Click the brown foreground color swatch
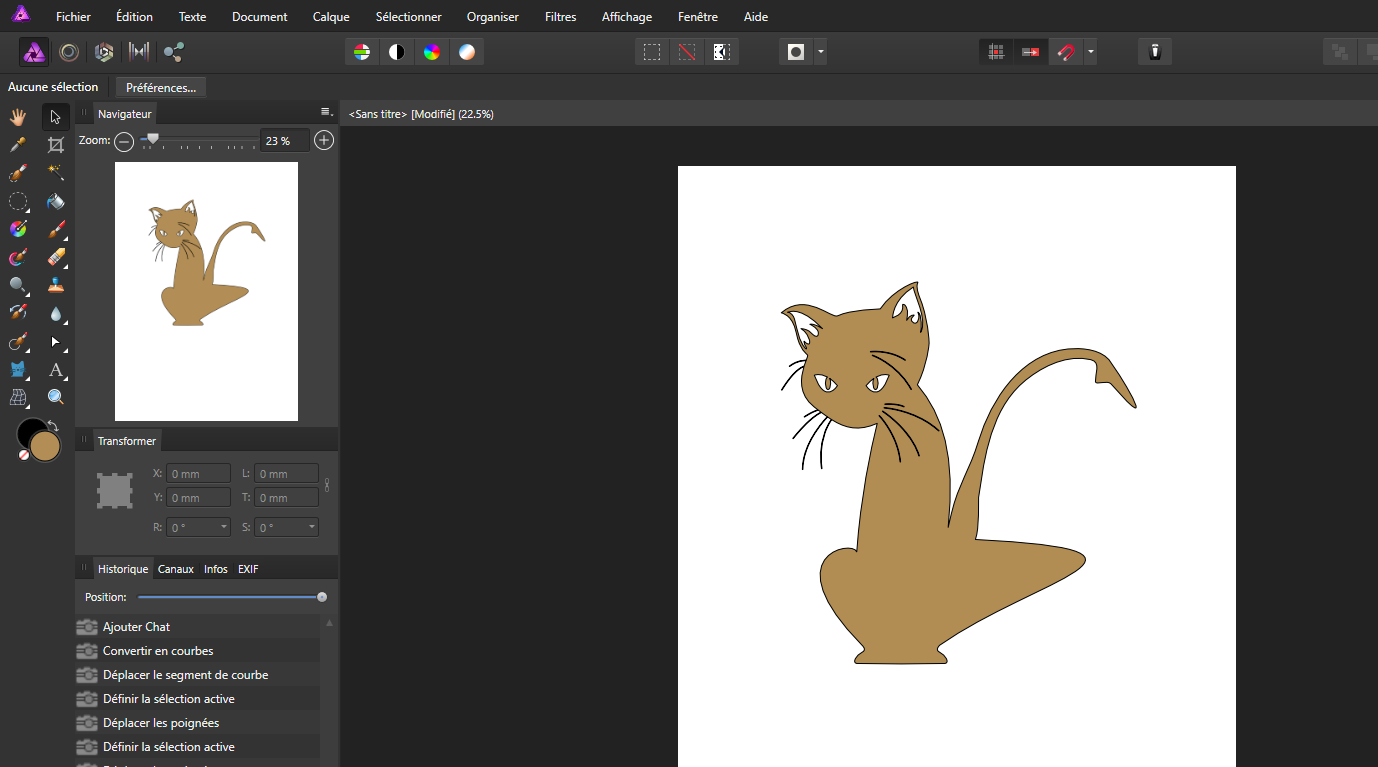This screenshot has width=1378, height=767. [46, 446]
